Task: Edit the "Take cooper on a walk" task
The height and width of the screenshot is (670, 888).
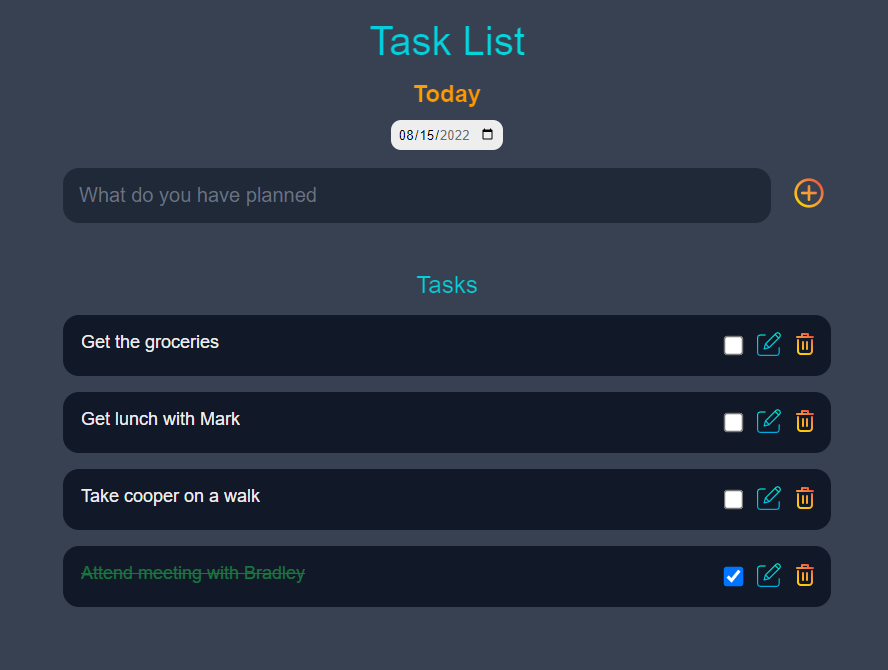Action: pos(769,498)
